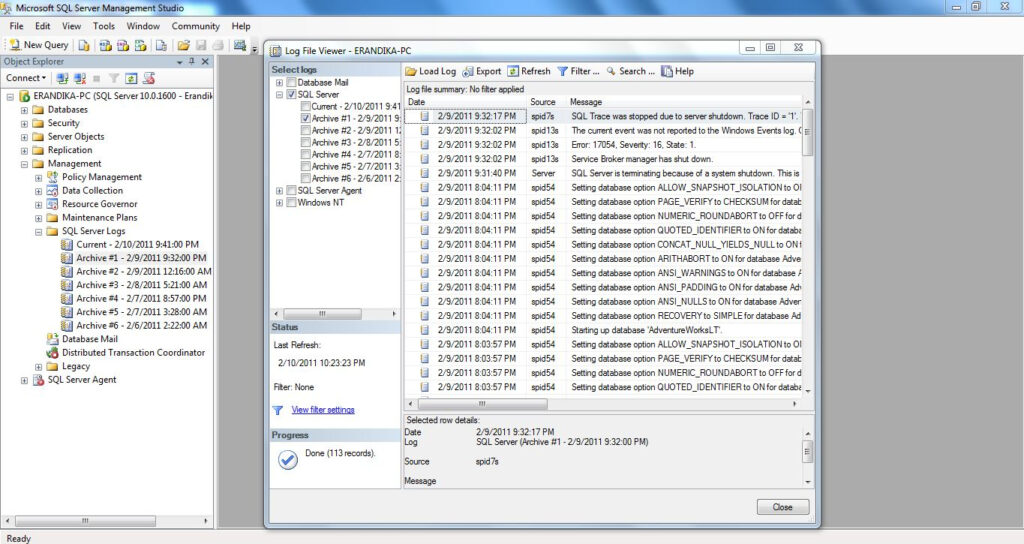Expand the Legacy node
The width and height of the screenshot is (1024, 544).
click(39, 366)
